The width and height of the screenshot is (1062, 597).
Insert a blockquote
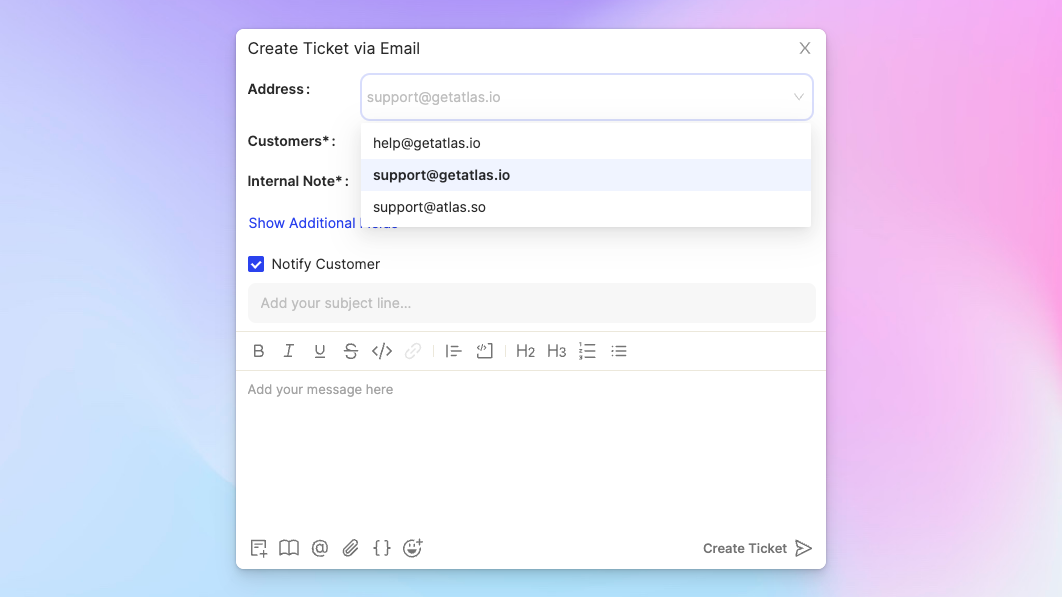(x=453, y=351)
